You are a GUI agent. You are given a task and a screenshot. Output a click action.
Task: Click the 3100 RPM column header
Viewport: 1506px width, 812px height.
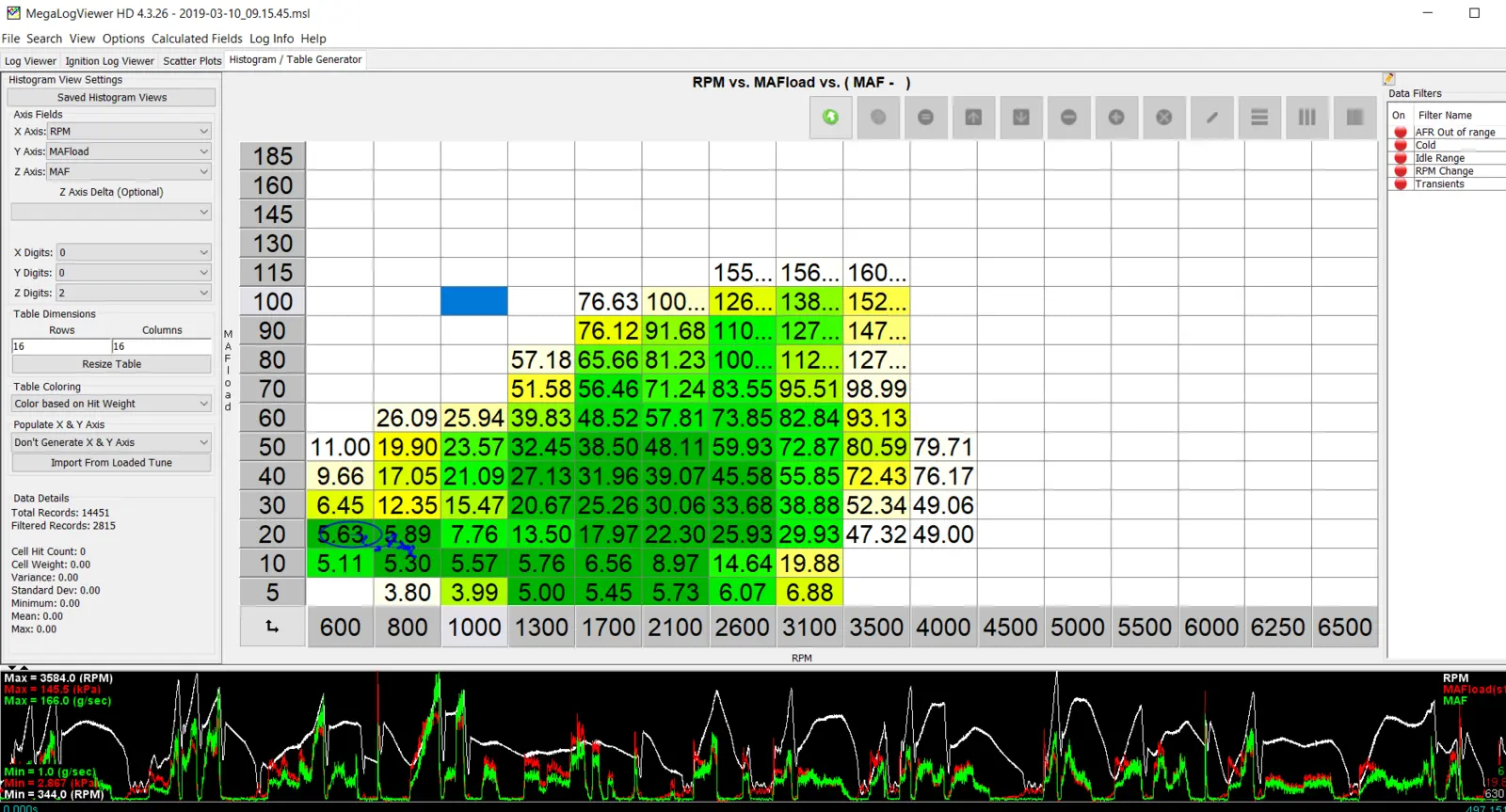point(809,627)
